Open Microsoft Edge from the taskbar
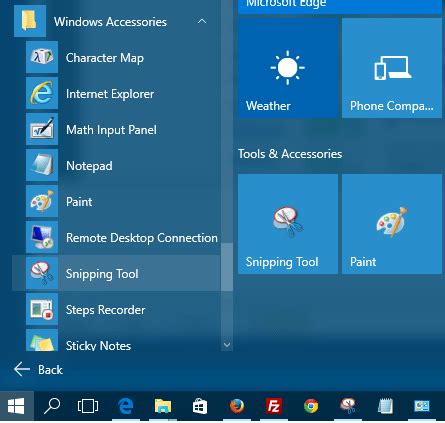Screen dimensions: 445x423 coord(126,406)
